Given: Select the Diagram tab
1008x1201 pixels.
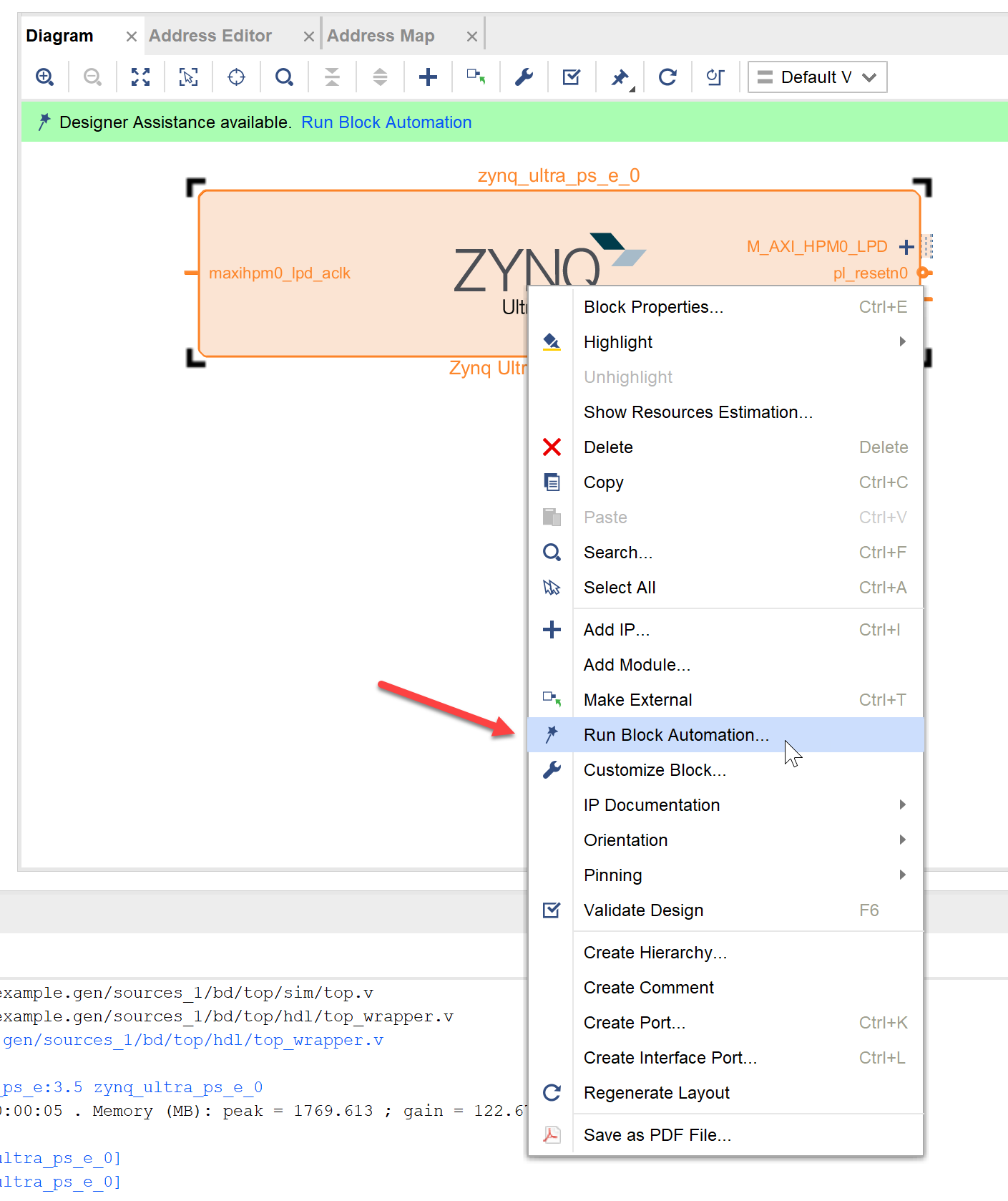Looking at the screenshot, I should [x=59, y=36].
